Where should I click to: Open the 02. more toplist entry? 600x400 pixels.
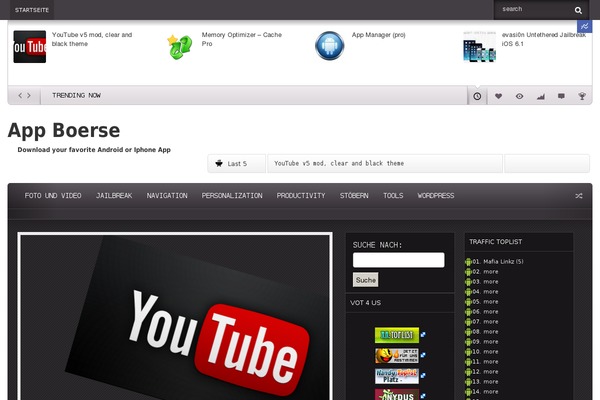coord(485,272)
